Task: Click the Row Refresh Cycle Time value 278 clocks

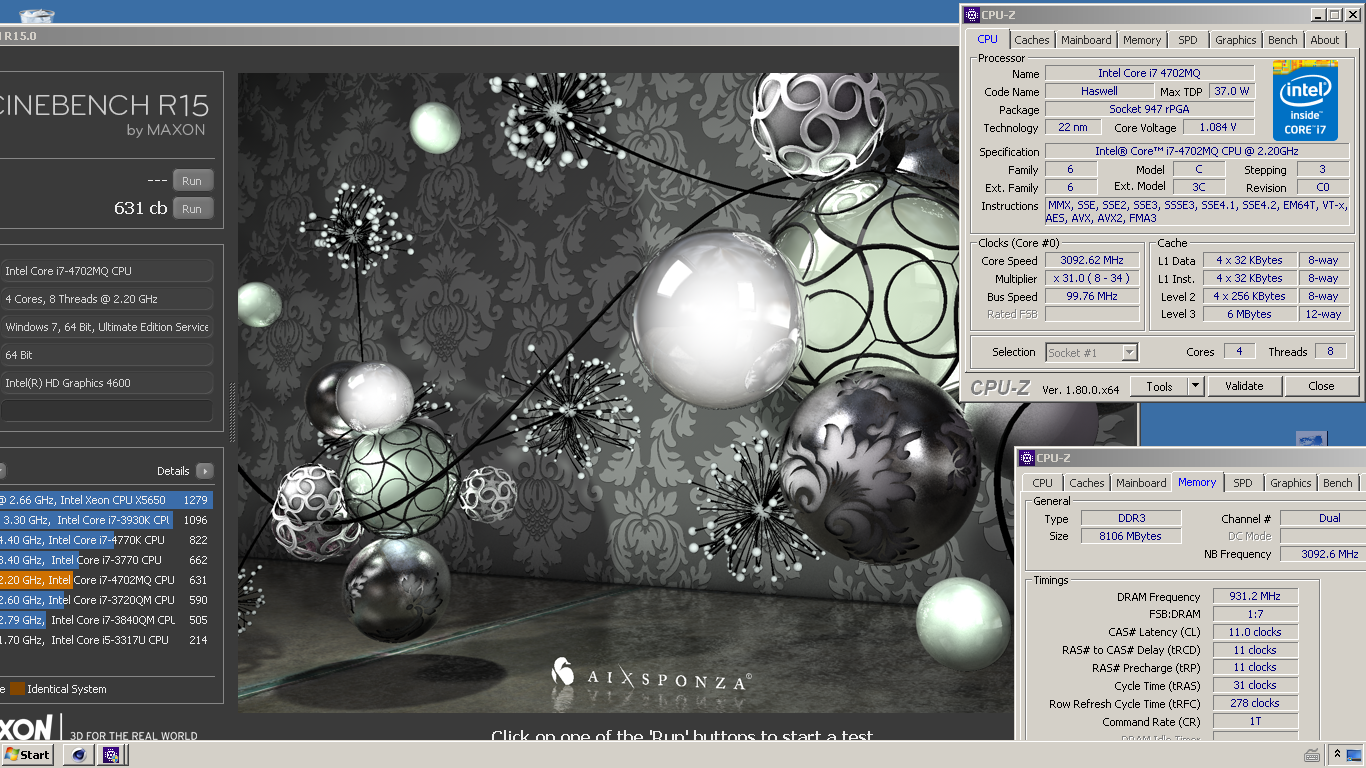Action: click(x=1256, y=703)
